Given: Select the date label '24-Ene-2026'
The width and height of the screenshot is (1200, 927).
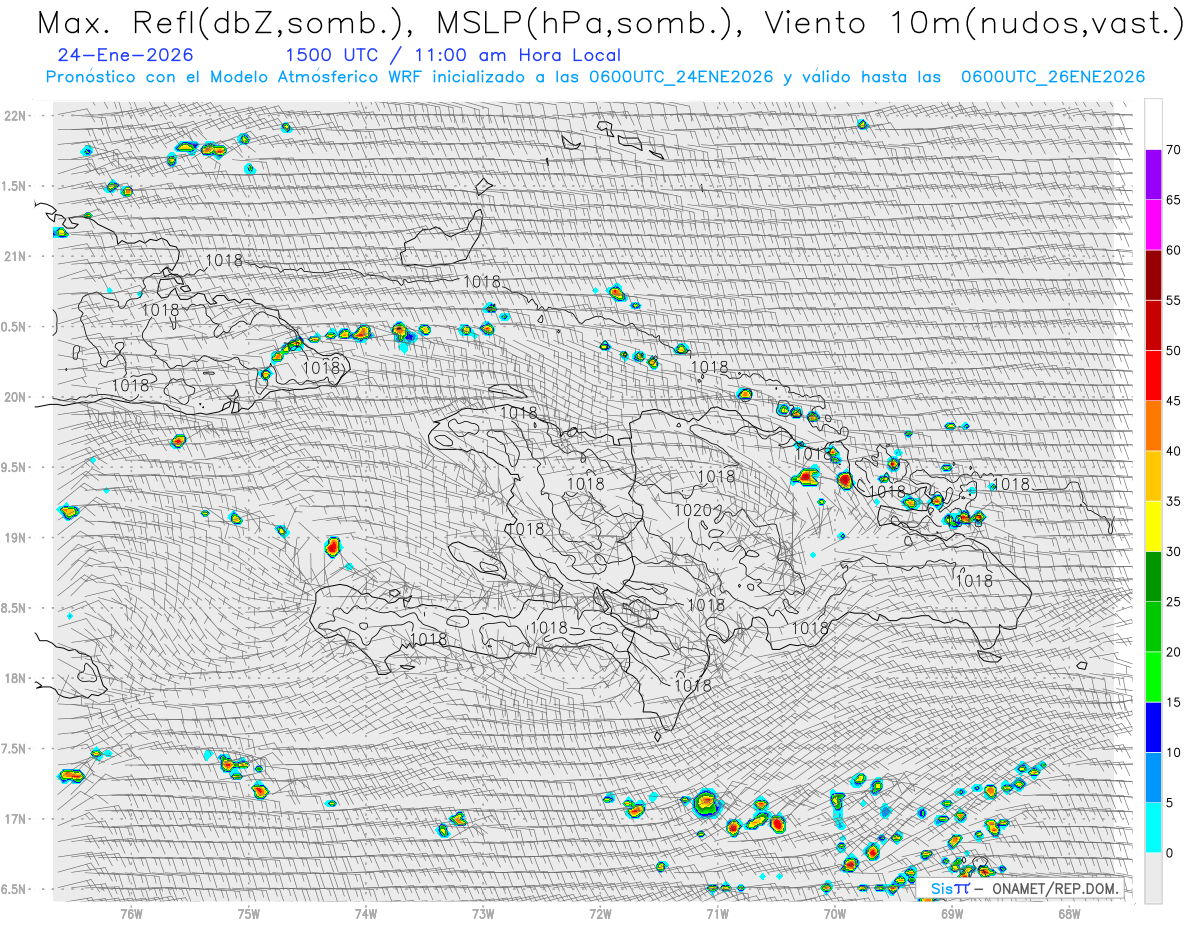Looking at the screenshot, I should pos(125,56).
